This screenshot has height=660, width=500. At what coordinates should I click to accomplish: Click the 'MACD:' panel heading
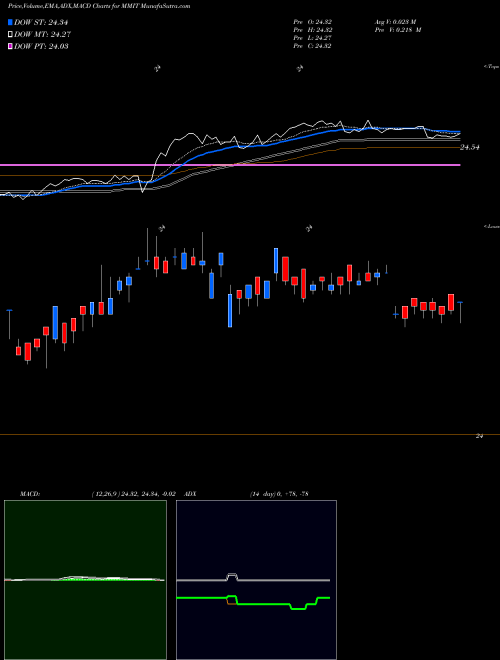(30, 494)
